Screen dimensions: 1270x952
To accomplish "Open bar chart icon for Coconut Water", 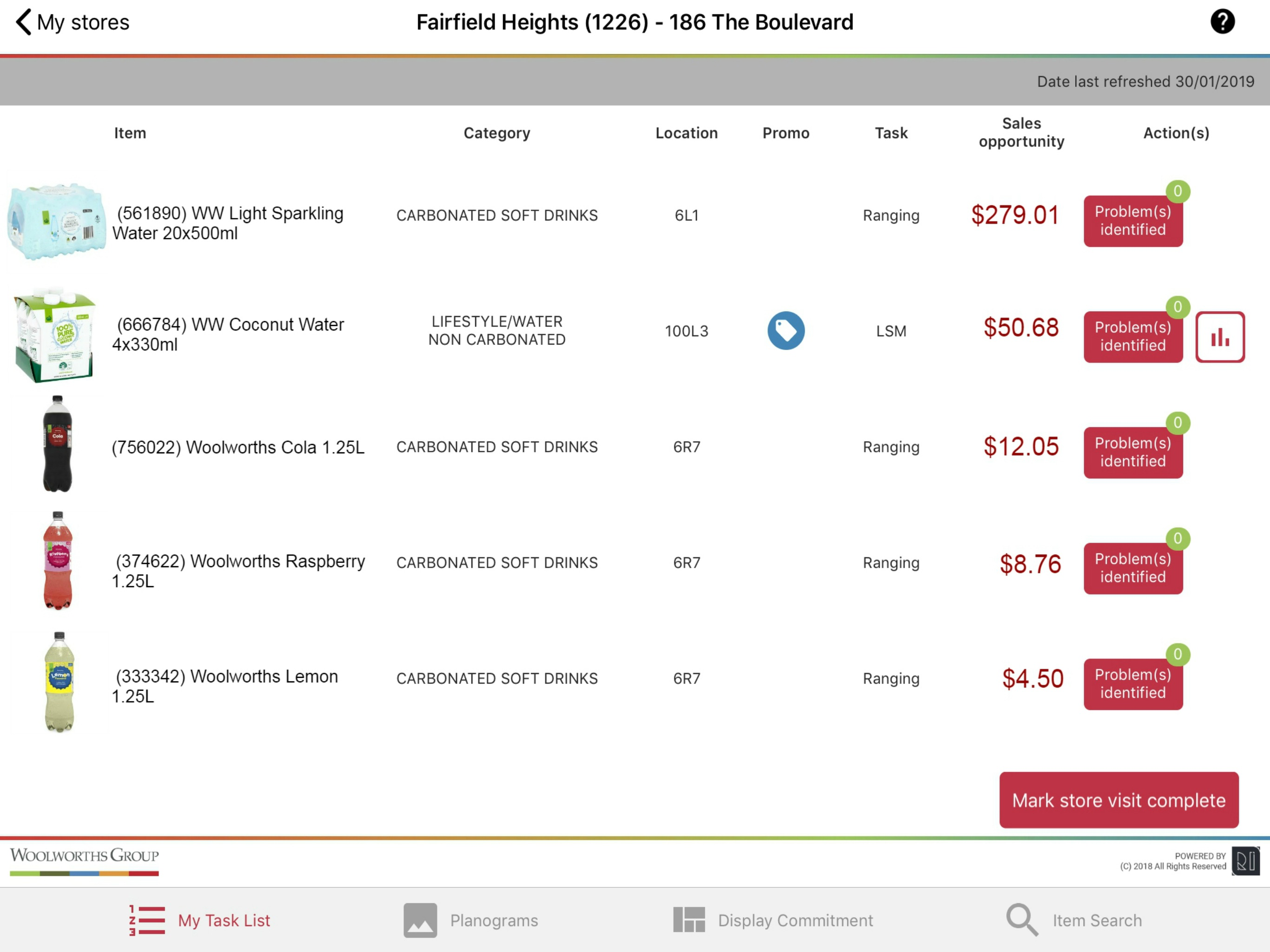I will pyautogui.click(x=1219, y=337).
